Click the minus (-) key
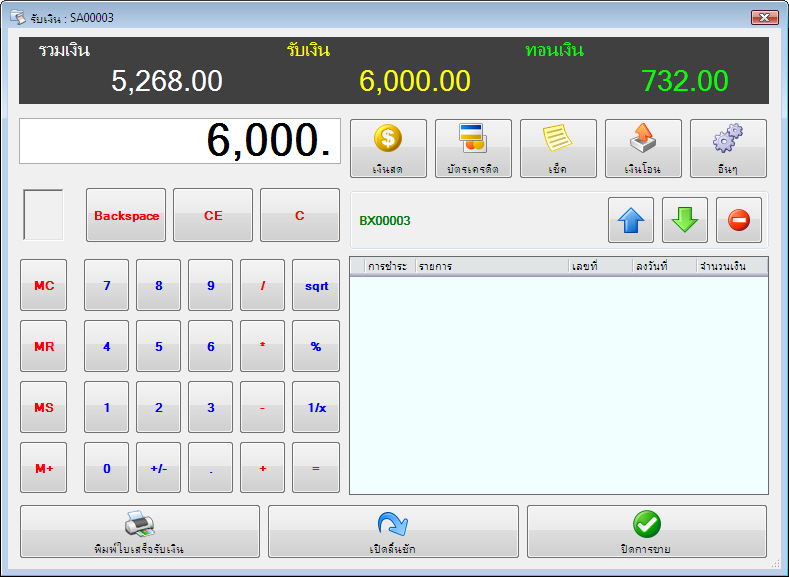Screen dimensions: 789x577 tap(262, 407)
